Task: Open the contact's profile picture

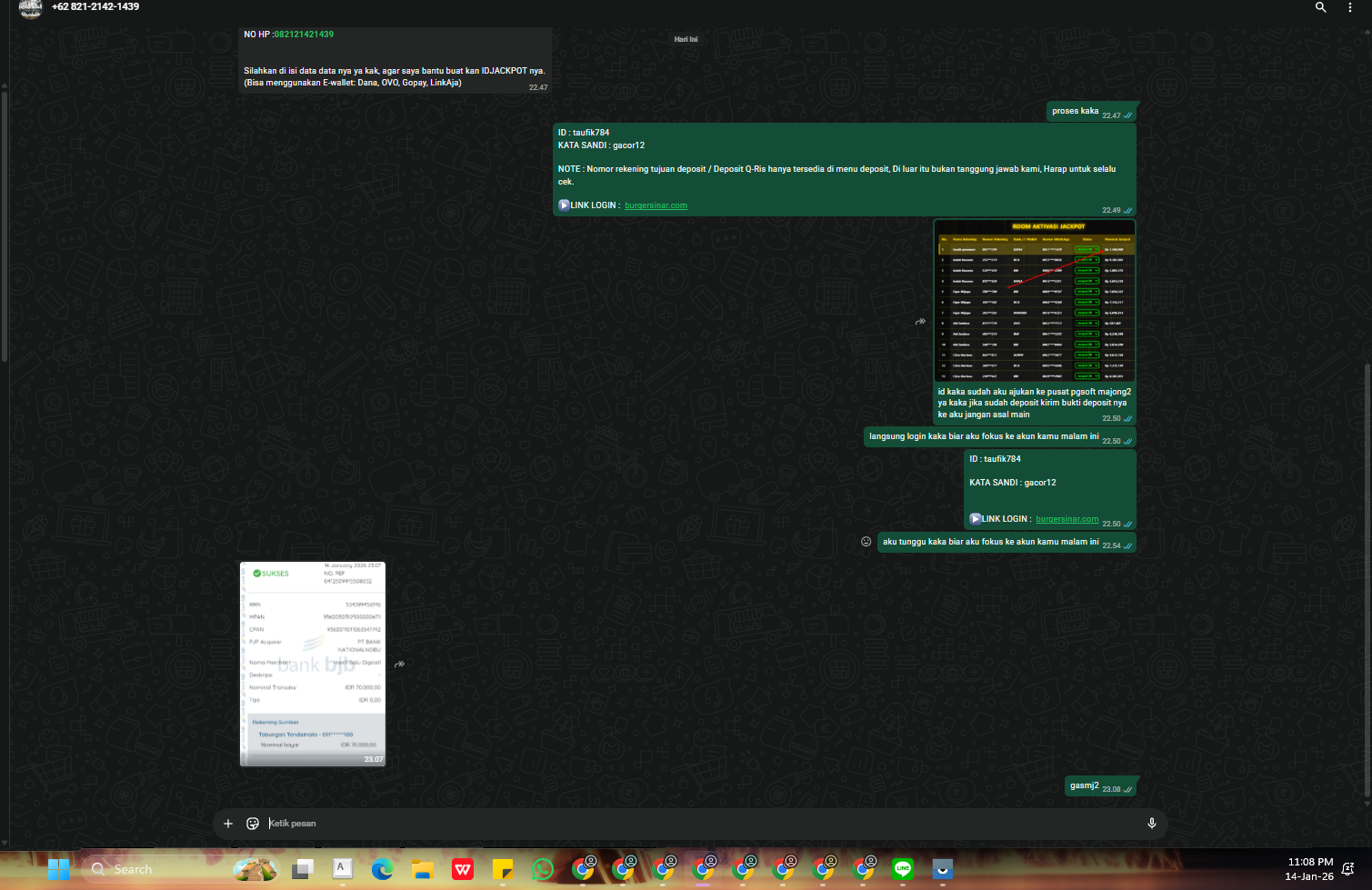Action: [31, 8]
